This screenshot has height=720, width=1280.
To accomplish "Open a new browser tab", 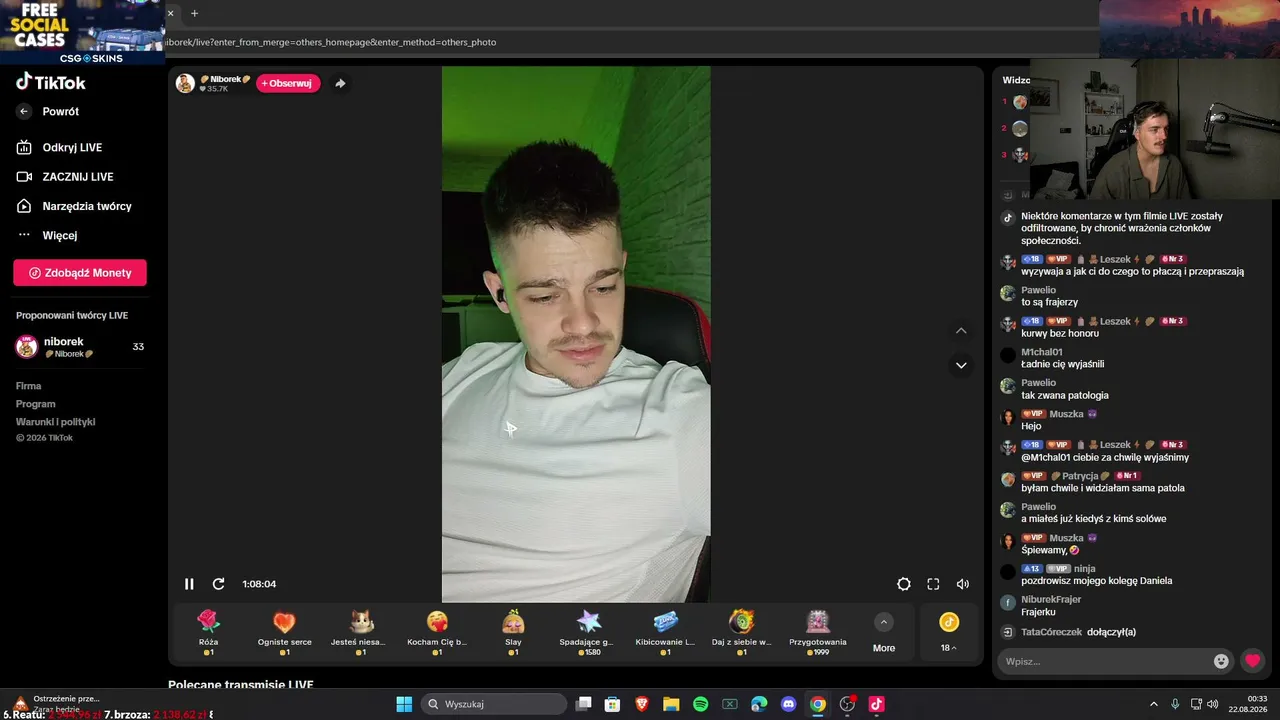I will [194, 14].
